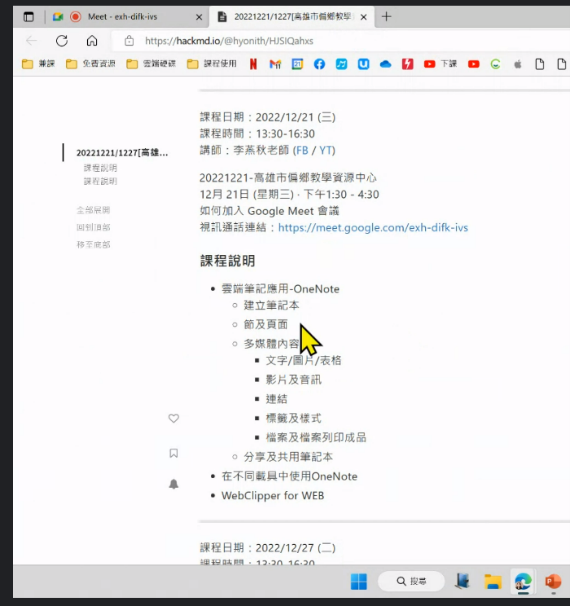Open the blue U icon bookmark
570x606 pixels.
point(363,64)
